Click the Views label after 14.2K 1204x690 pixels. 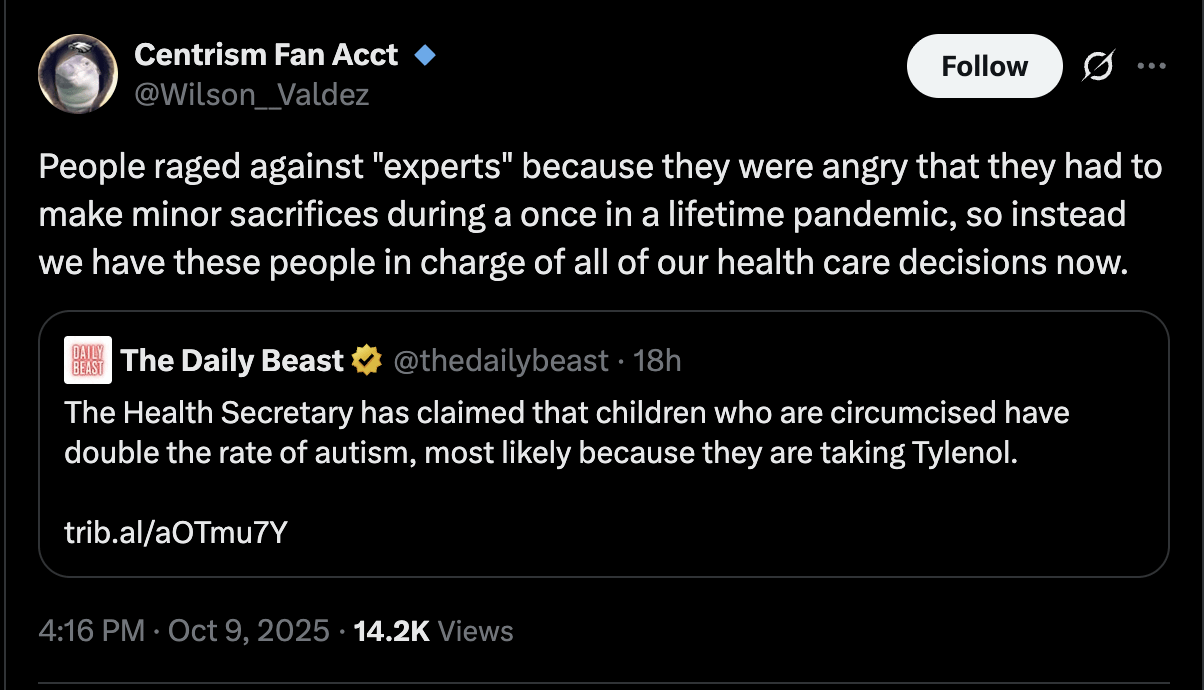pyautogui.click(x=476, y=631)
